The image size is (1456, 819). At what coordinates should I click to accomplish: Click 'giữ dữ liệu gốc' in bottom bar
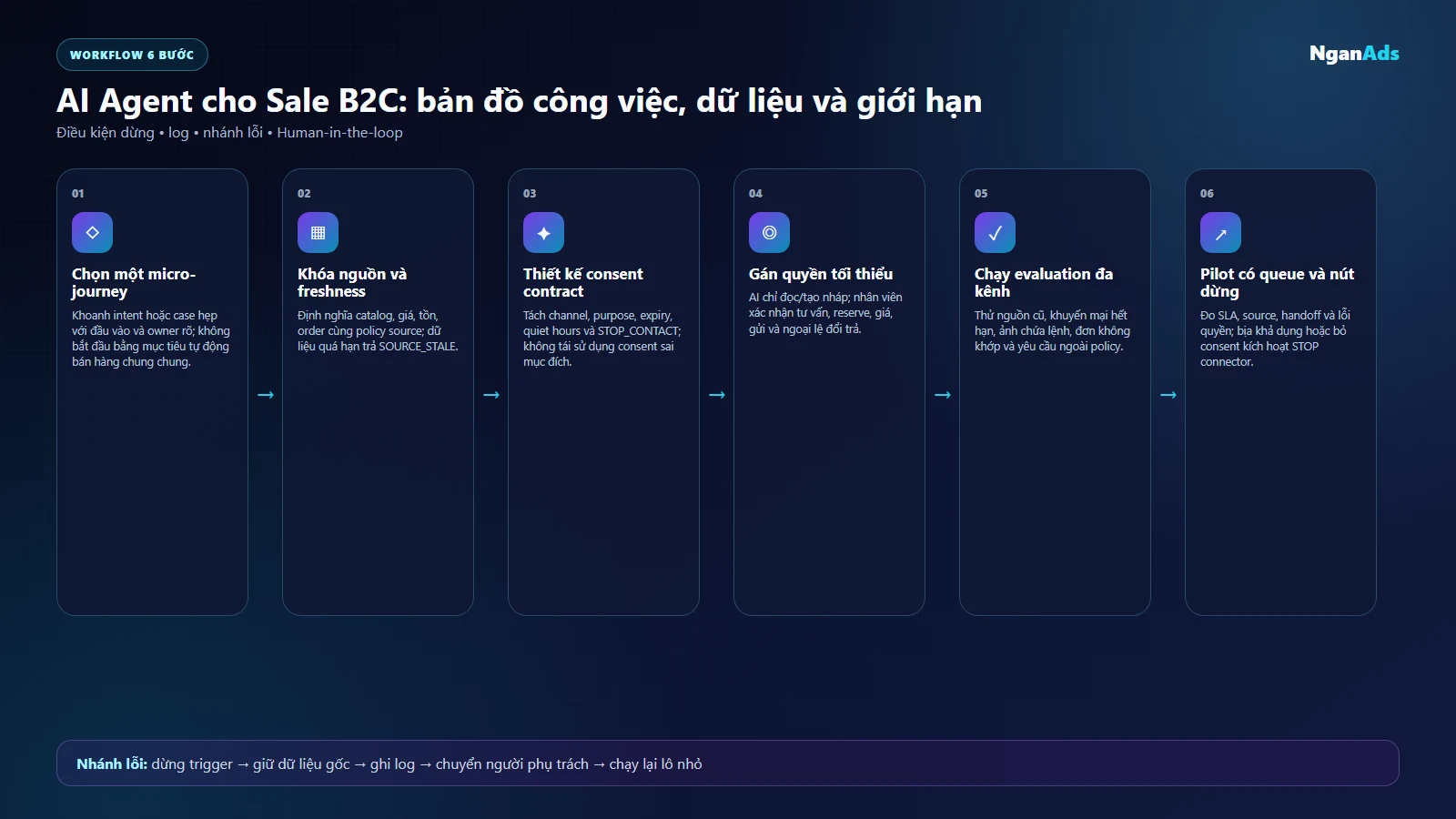(301, 764)
